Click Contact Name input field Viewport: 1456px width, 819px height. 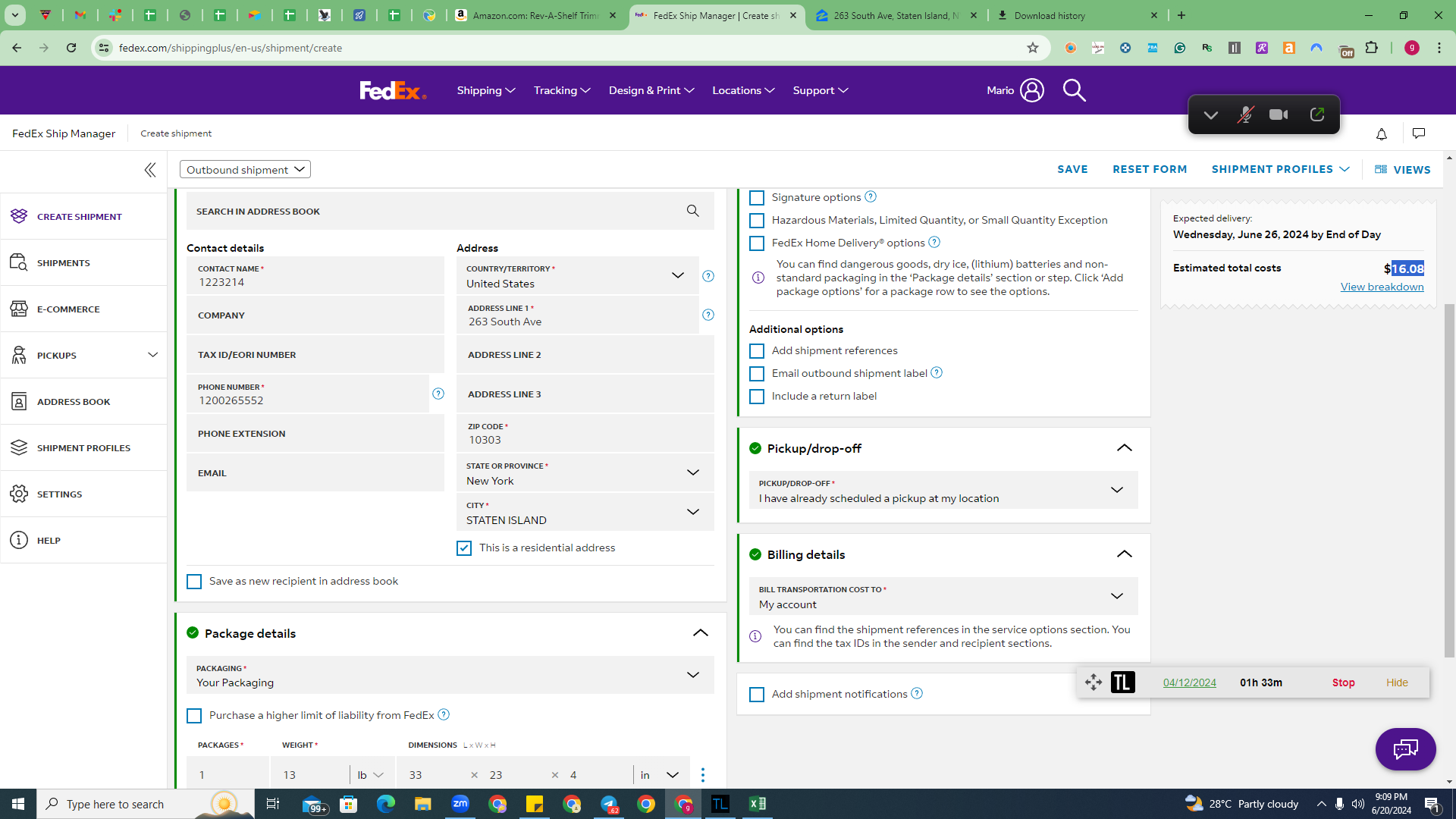click(315, 276)
